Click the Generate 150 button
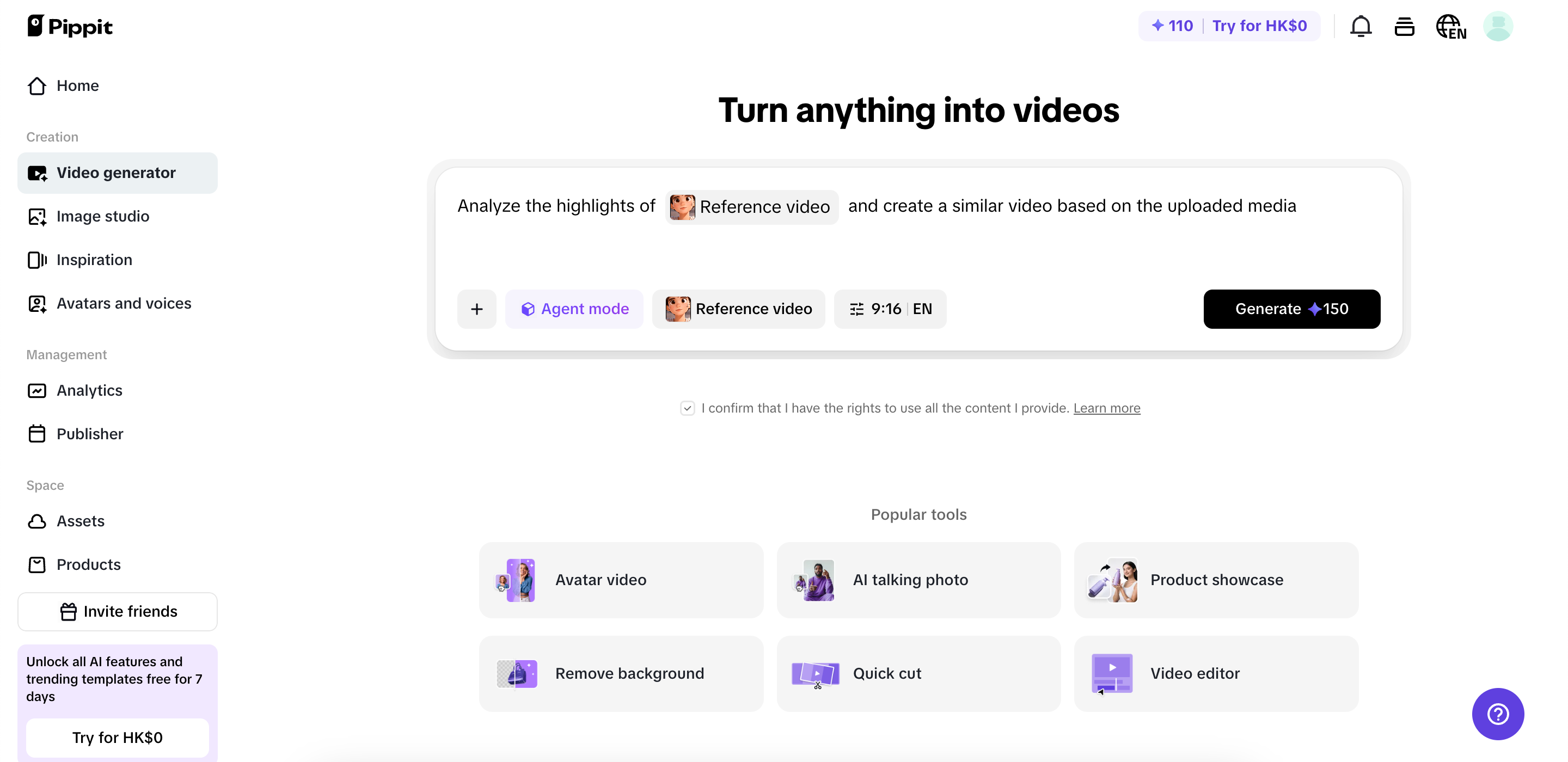Image resolution: width=1568 pixels, height=762 pixels. pyautogui.click(x=1291, y=309)
